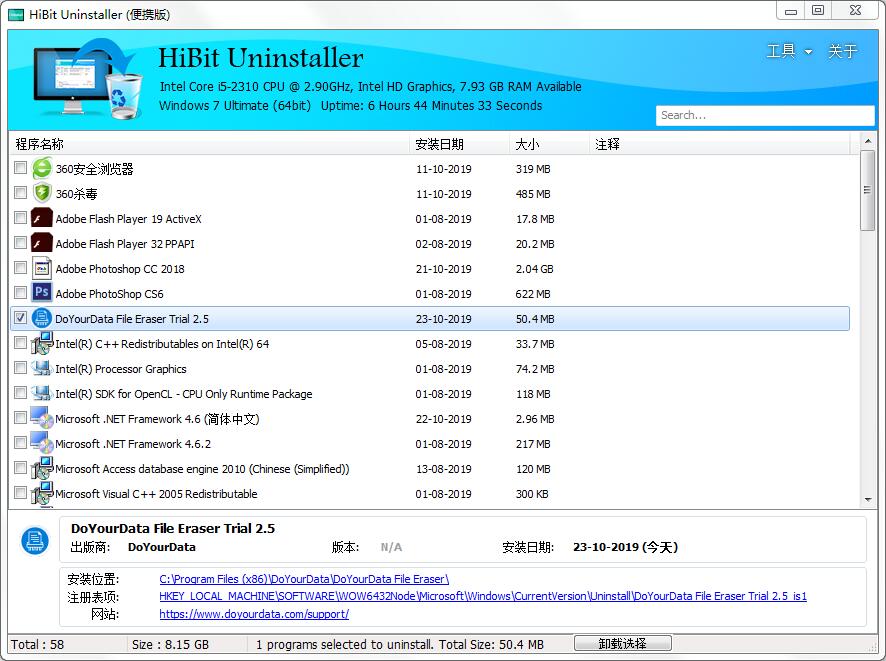Click the 注释 column header

coord(719,144)
